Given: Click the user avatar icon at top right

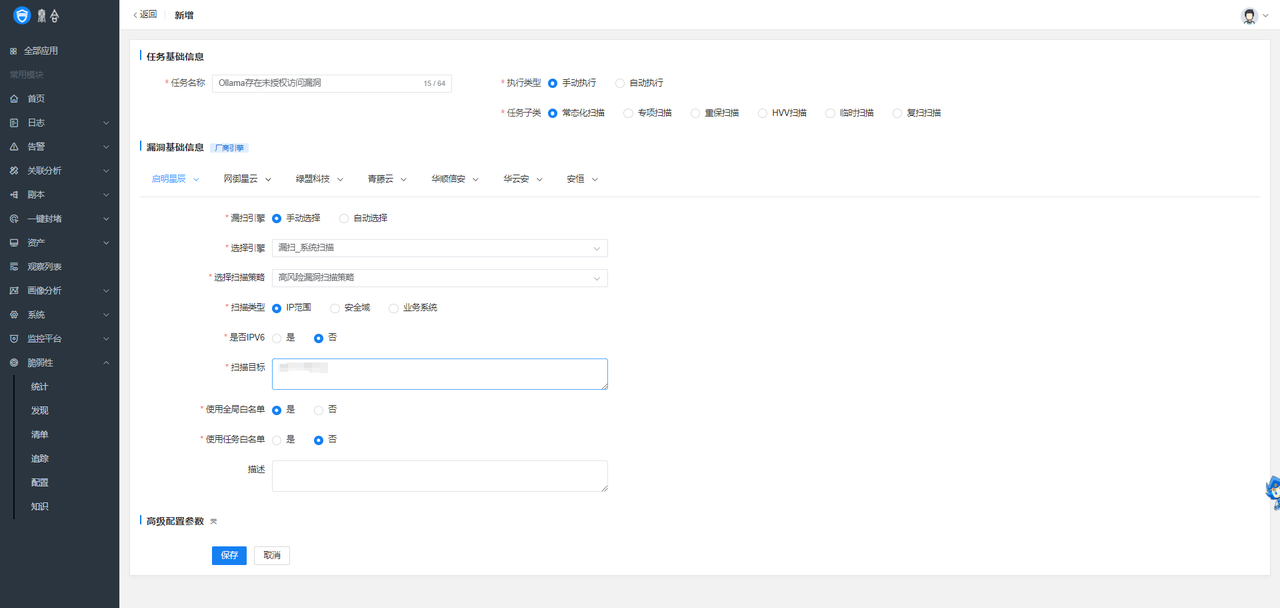Looking at the screenshot, I should click(x=1249, y=15).
